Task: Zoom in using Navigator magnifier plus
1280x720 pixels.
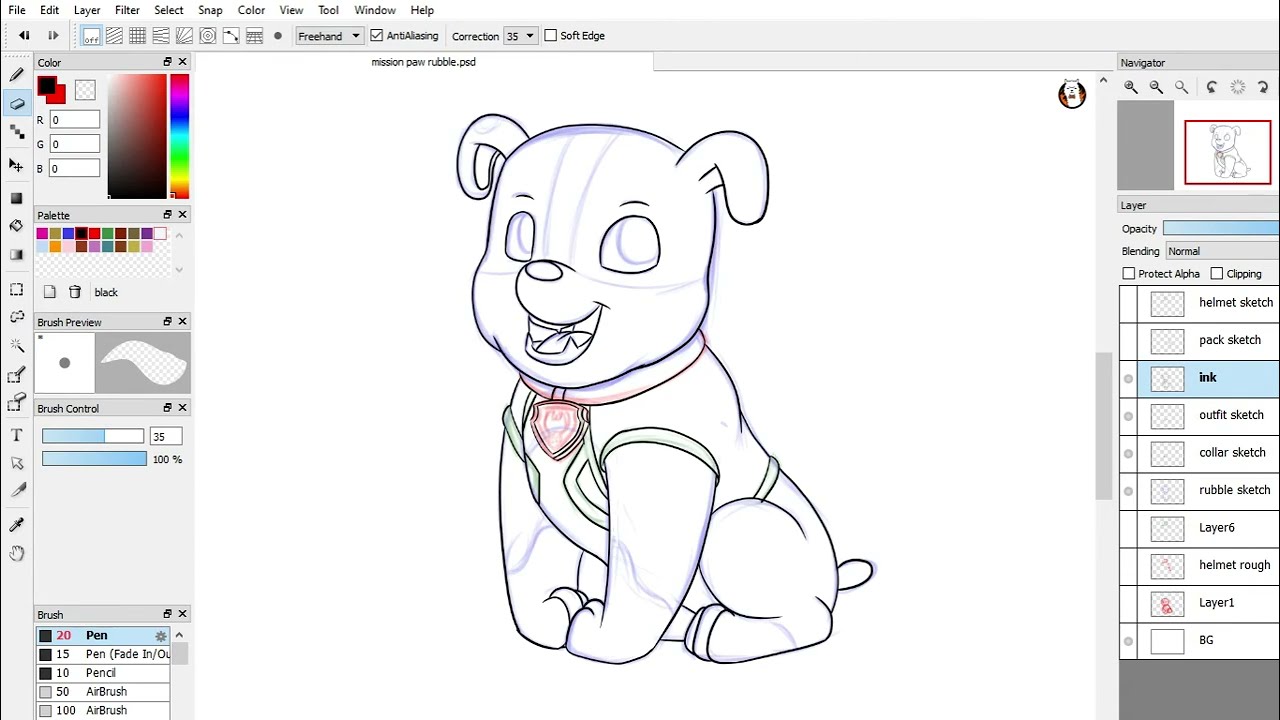Action: (1131, 88)
